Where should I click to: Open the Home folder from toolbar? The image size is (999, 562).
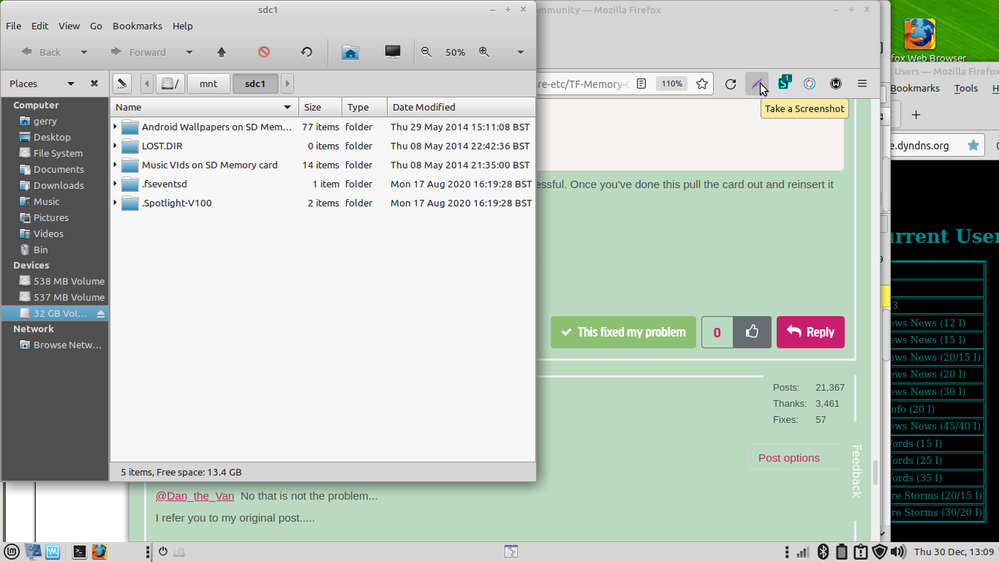349,52
